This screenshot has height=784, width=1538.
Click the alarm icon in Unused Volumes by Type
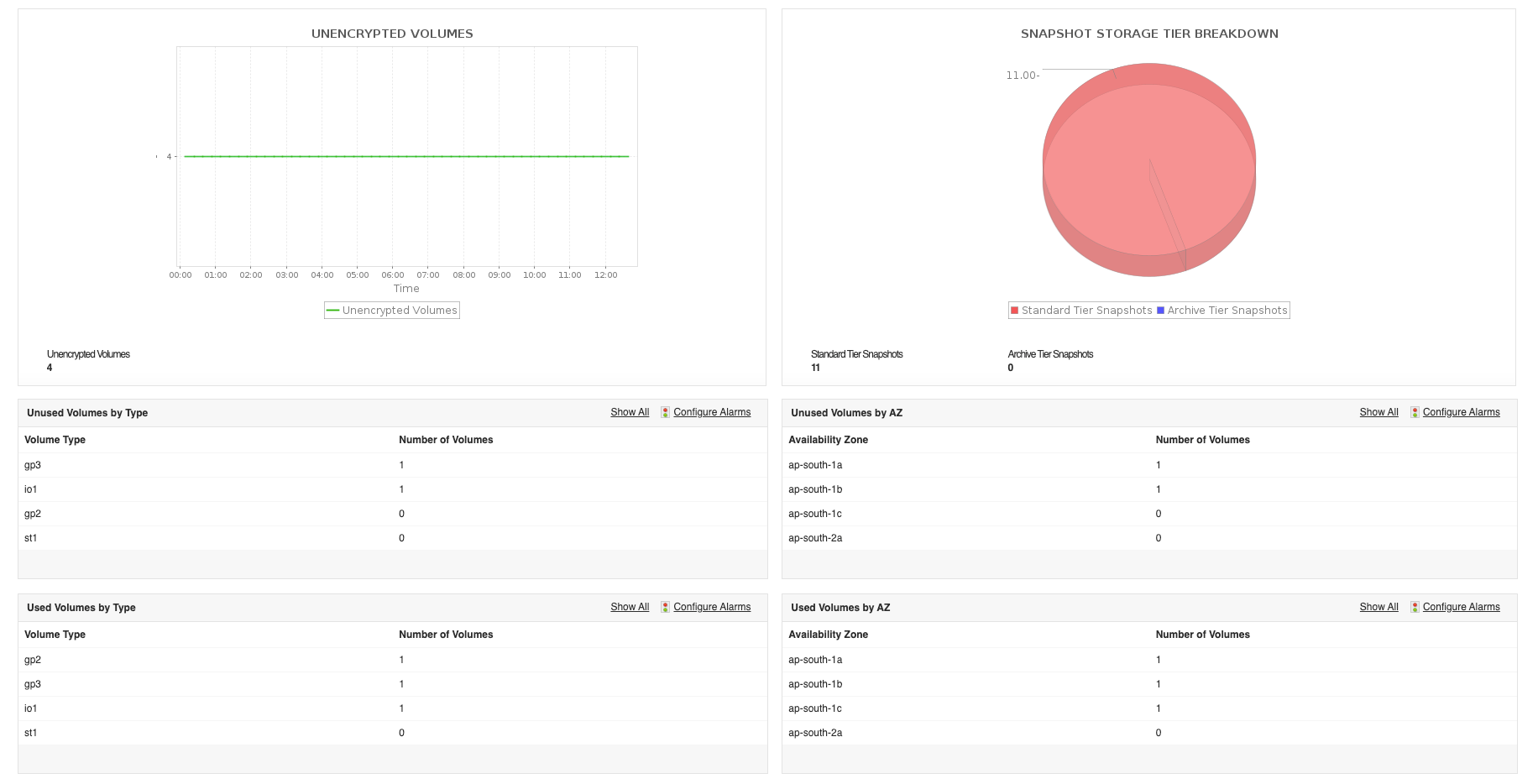pos(665,412)
